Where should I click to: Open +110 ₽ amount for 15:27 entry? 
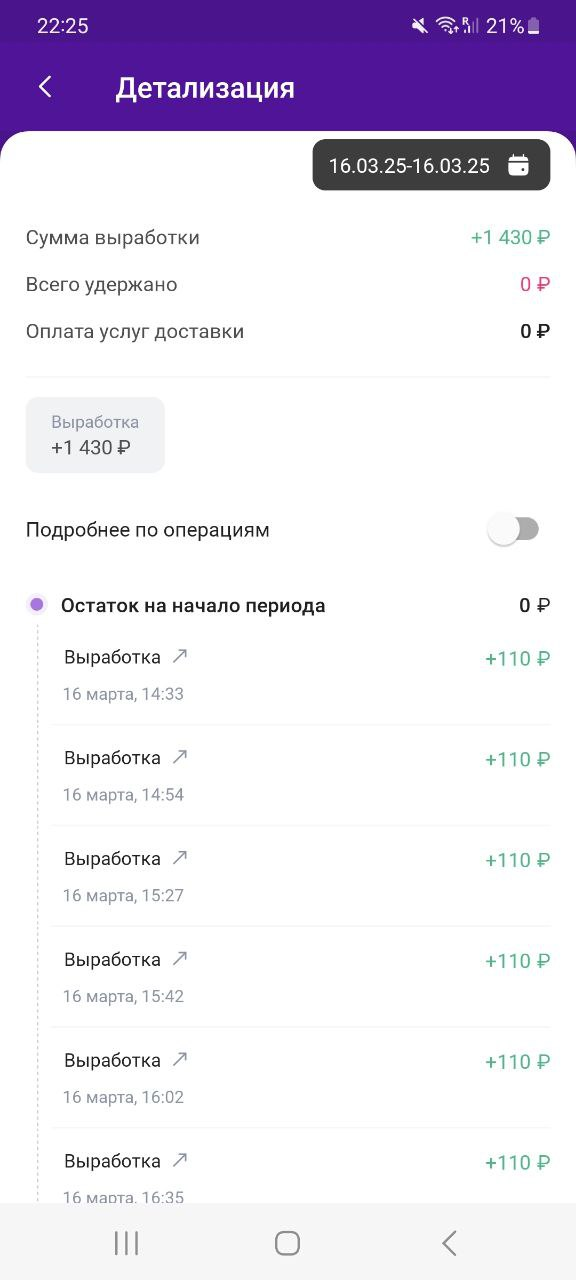click(x=517, y=860)
